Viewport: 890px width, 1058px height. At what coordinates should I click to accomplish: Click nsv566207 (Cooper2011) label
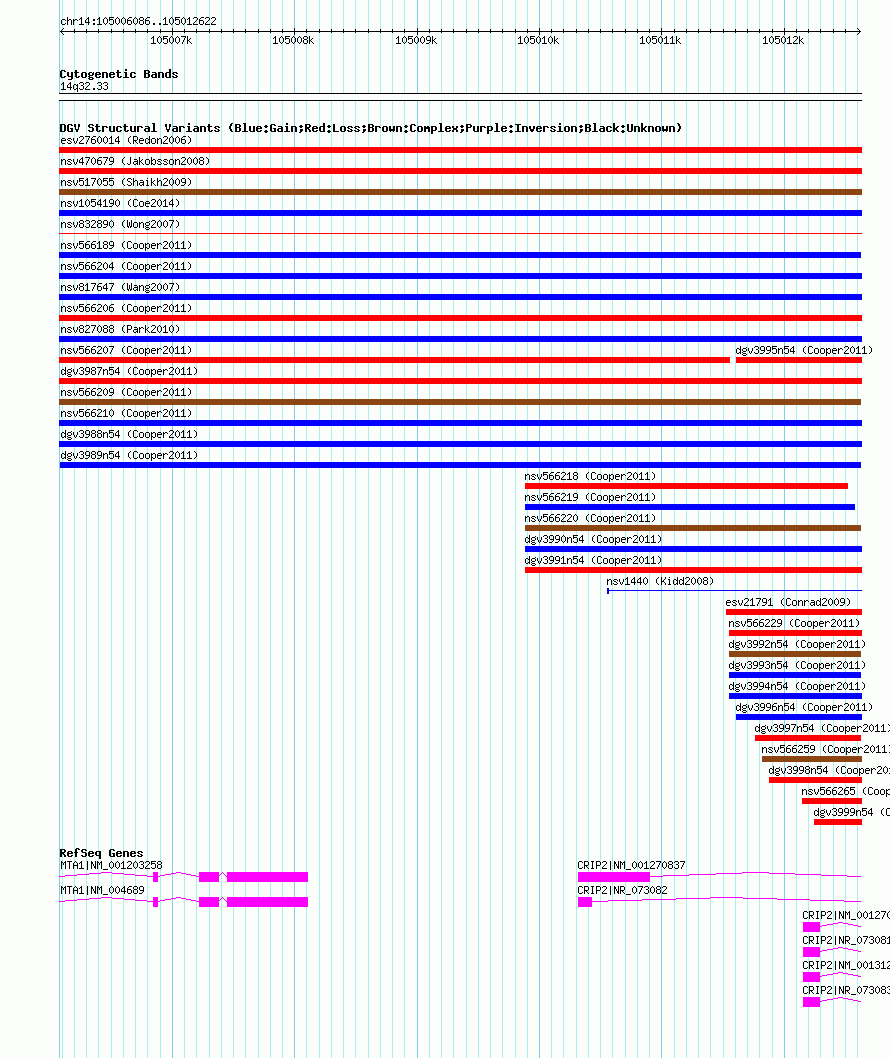126,350
